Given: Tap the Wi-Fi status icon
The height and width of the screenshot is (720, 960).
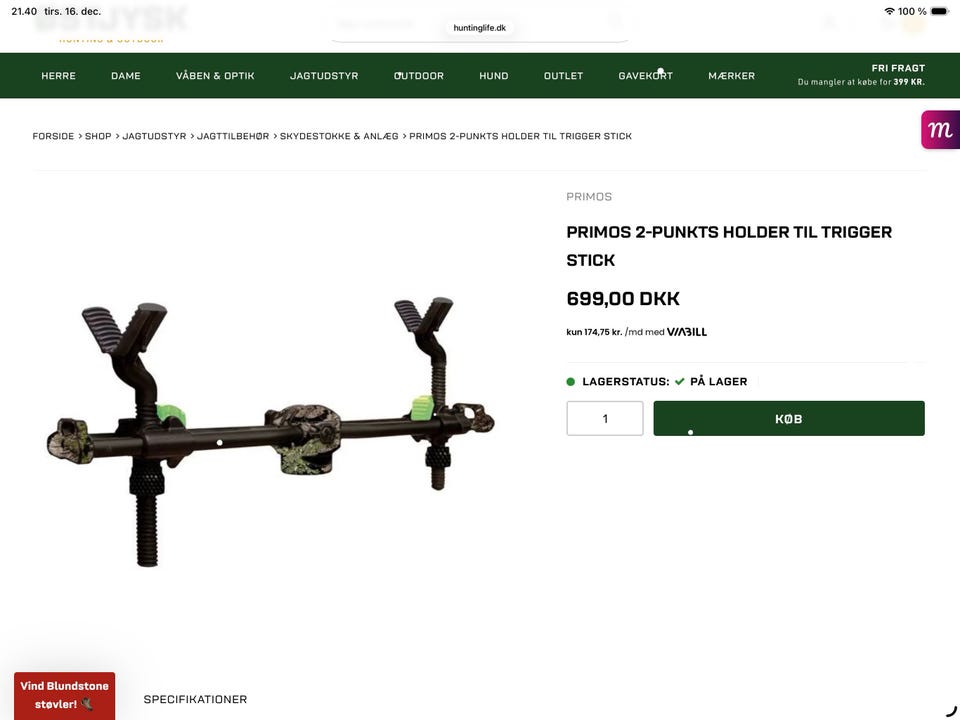Looking at the screenshot, I should (x=889, y=11).
